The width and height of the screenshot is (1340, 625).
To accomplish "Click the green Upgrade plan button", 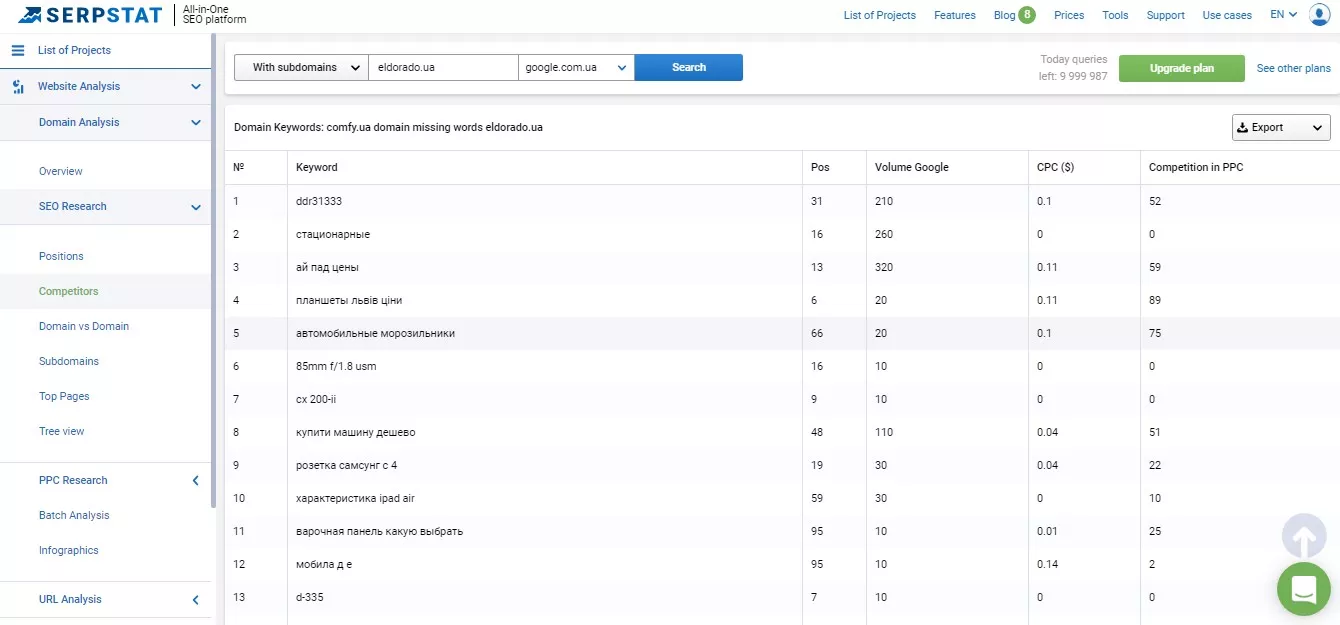I will click(1182, 68).
